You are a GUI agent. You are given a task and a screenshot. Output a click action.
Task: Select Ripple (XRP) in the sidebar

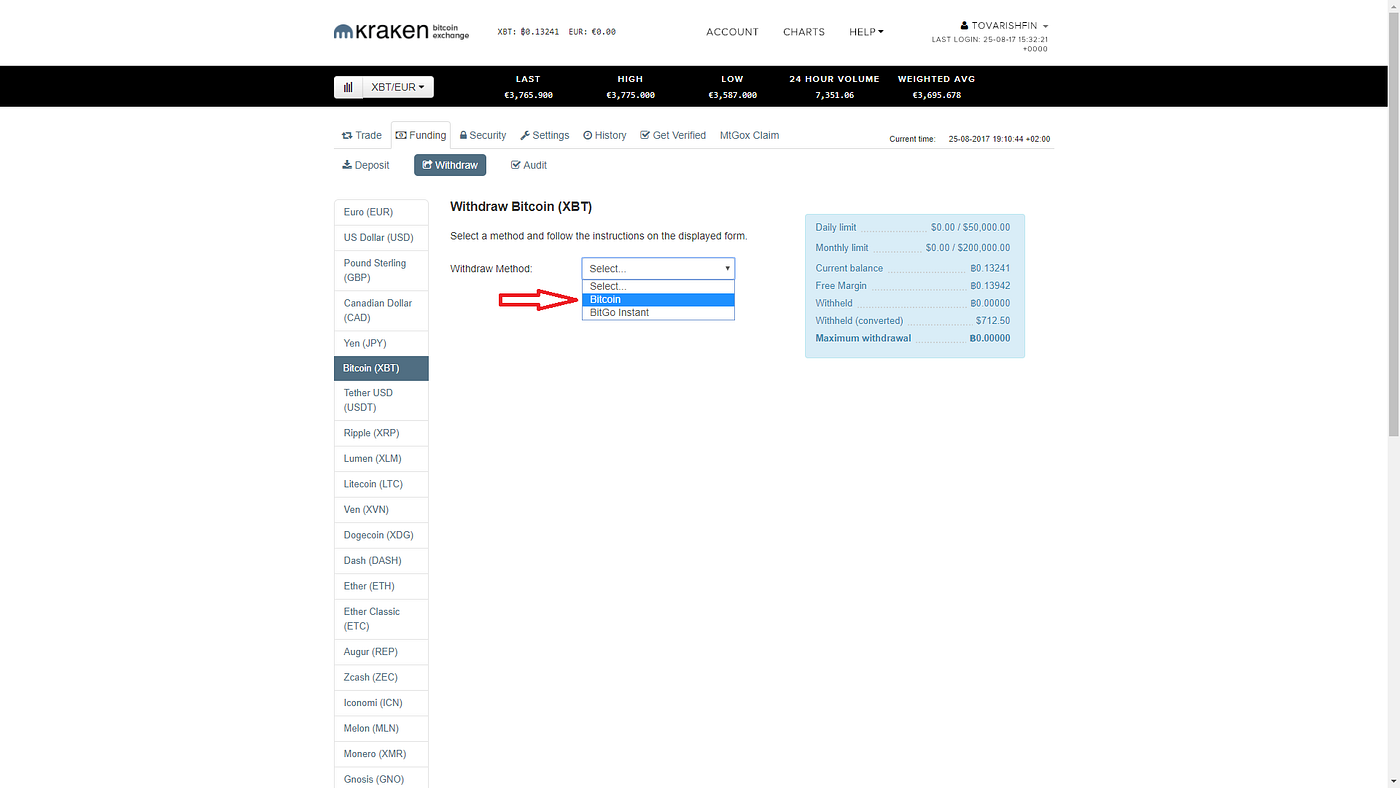[x=381, y=433]
